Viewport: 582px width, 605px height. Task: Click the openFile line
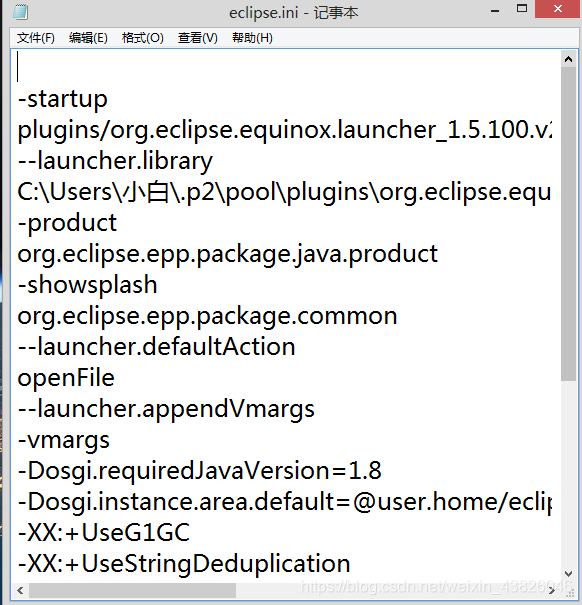click(x=66, y=378)
